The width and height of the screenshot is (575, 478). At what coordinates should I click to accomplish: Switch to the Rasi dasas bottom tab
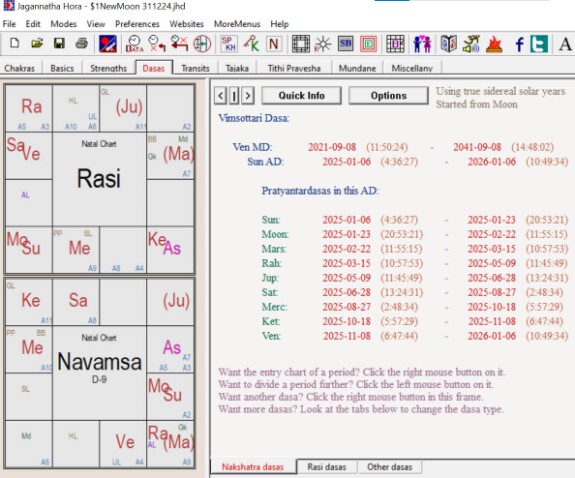tap(326, 467)
